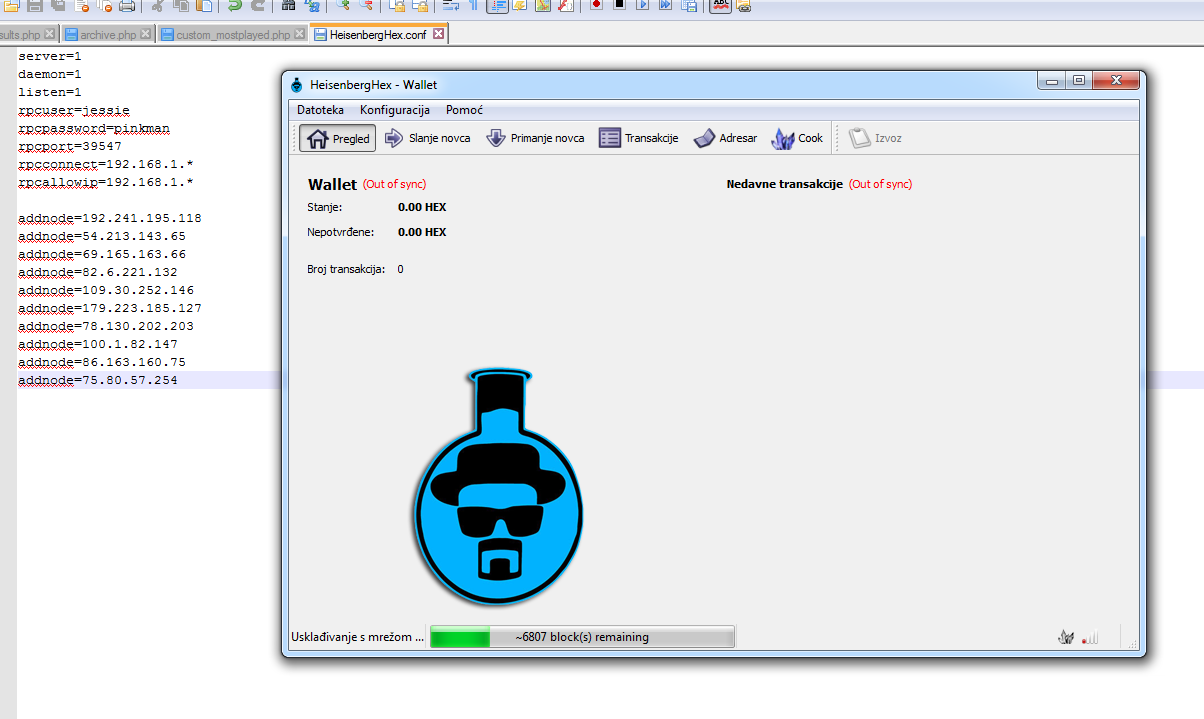Click the Nedavne transakcije heading
This screenshot has height=719, width=1204.
(x=785, y=184)
